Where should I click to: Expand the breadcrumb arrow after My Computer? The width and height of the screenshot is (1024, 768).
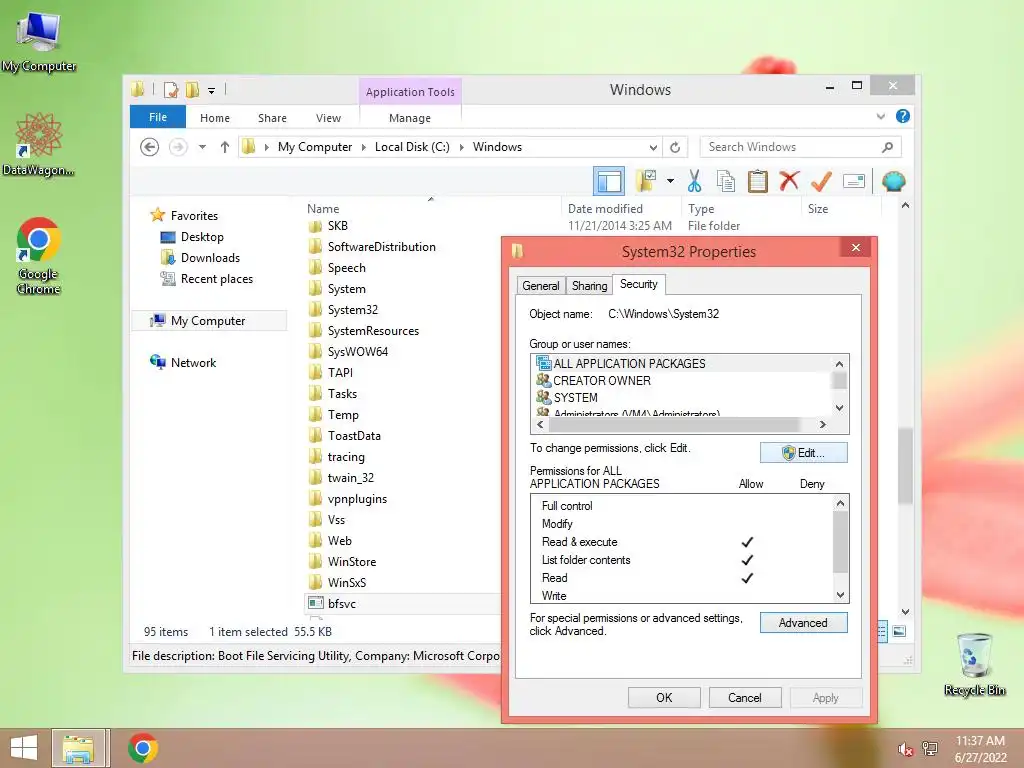pos(364,147)
